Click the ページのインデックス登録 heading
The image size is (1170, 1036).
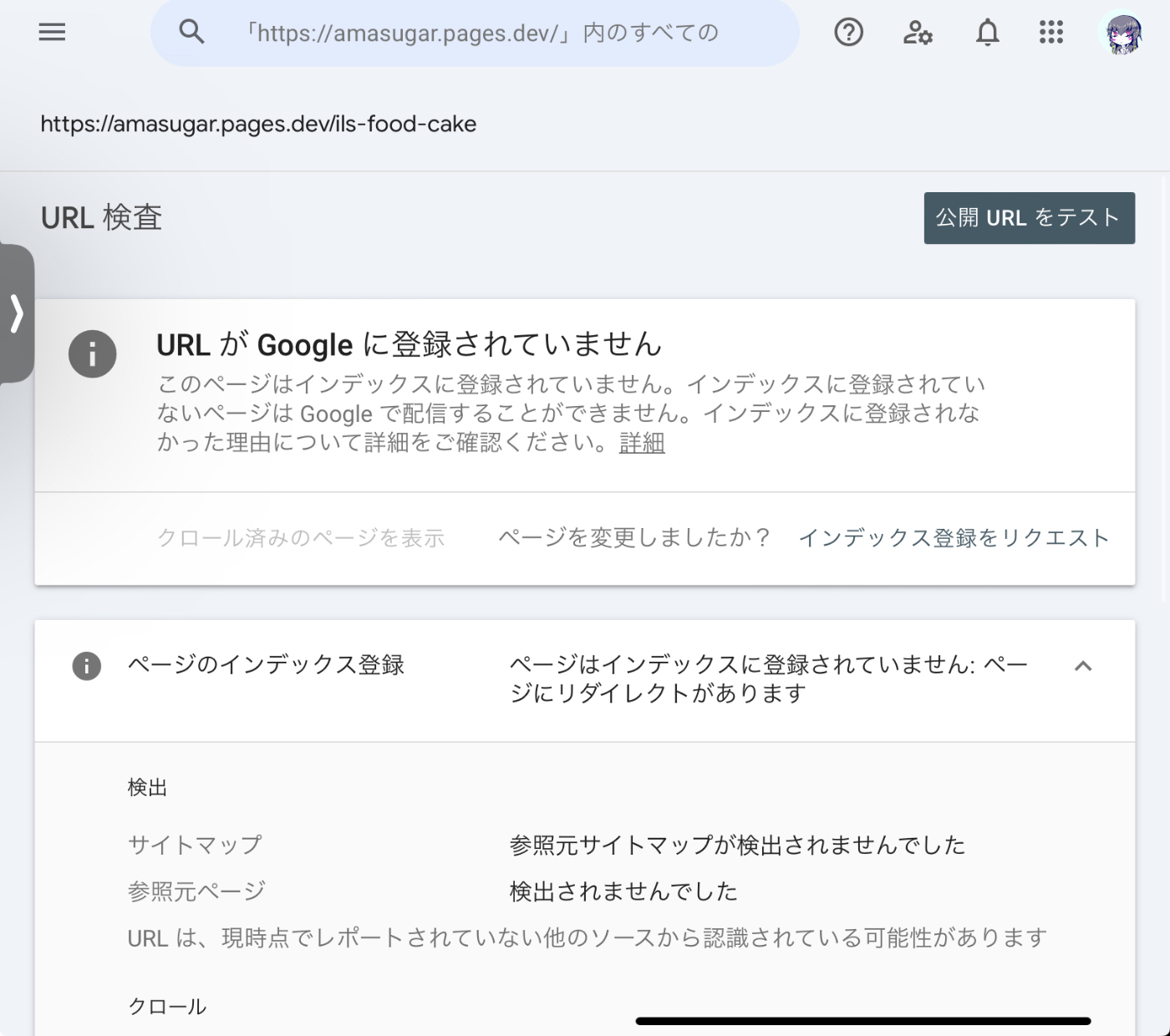coord(266,665)
